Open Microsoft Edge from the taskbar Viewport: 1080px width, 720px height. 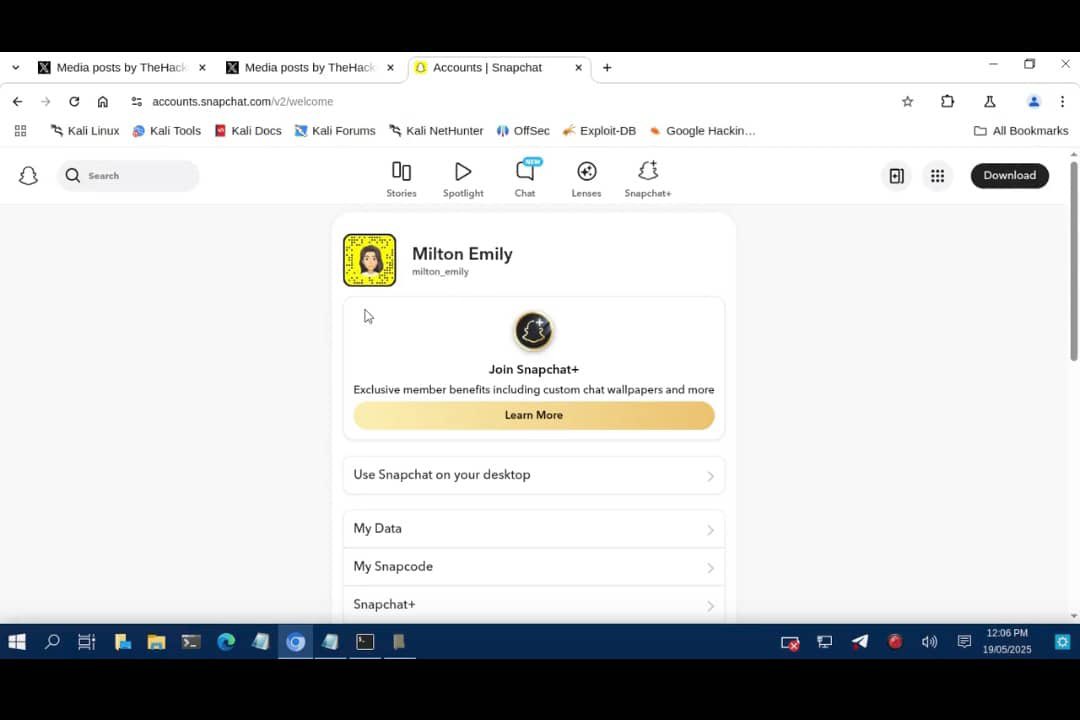point(226,642)
